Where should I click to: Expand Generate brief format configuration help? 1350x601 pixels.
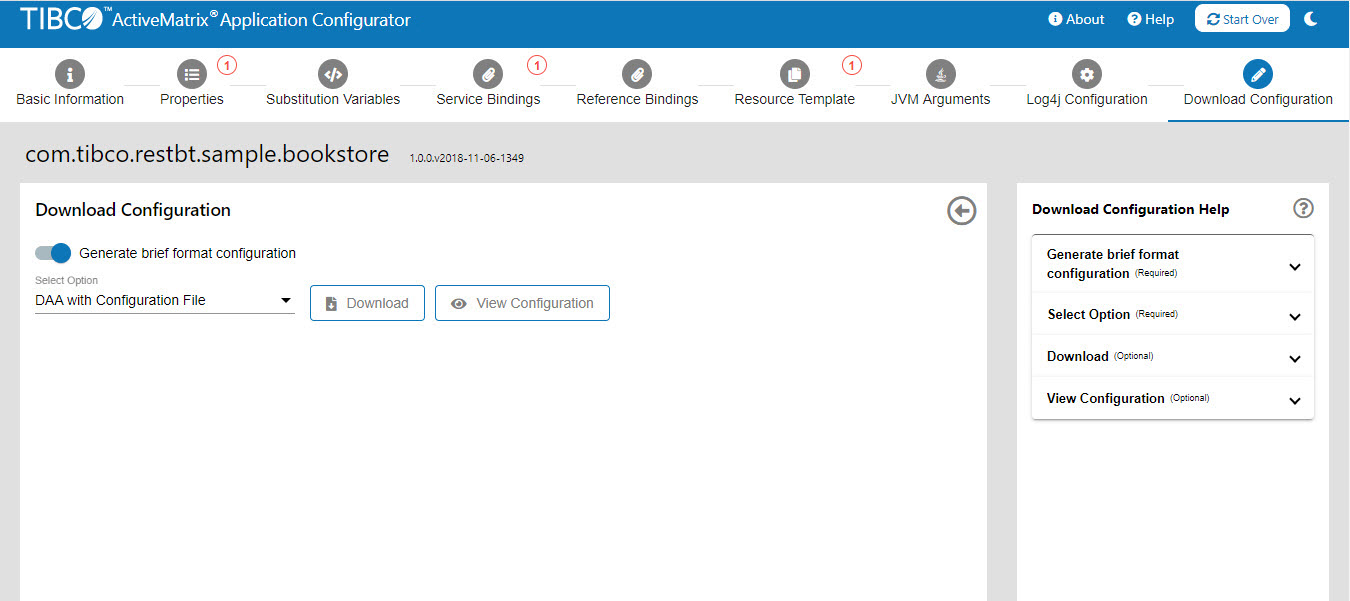pos(1173,264)
